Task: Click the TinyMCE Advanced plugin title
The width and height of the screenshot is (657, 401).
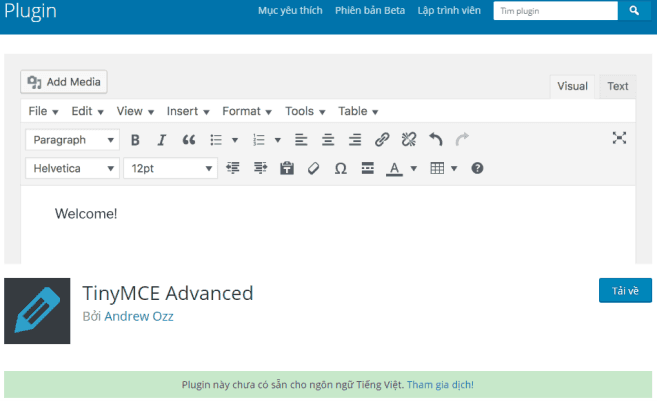Action: click(168, 293)
